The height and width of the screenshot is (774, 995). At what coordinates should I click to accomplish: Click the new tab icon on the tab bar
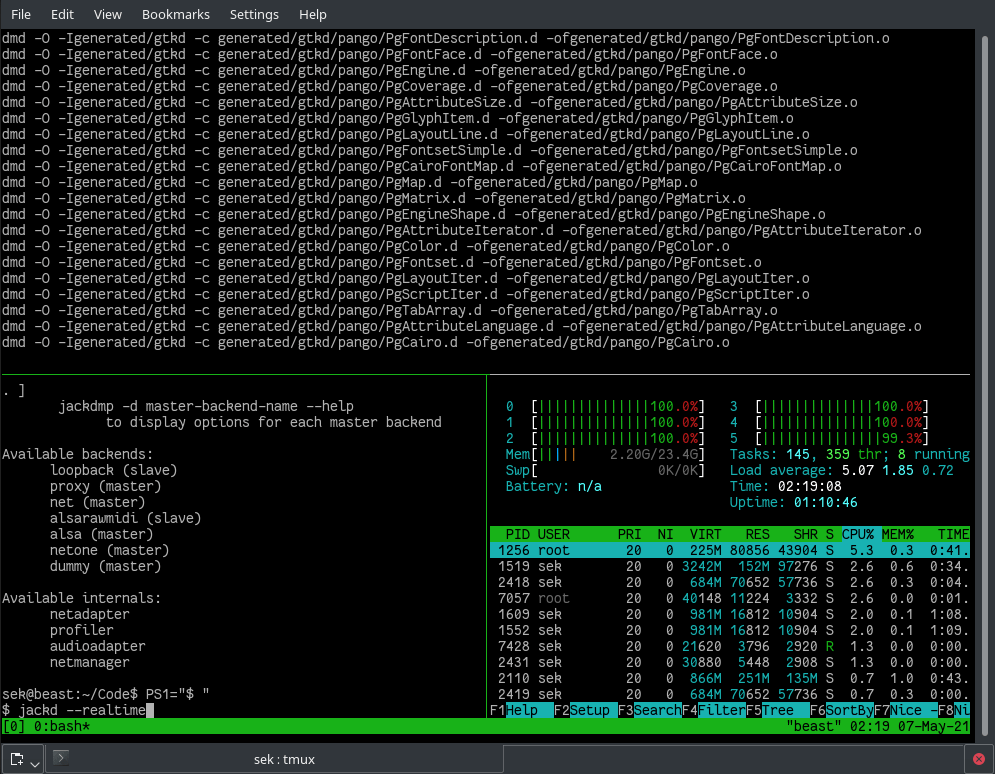(x=16, y=758)
